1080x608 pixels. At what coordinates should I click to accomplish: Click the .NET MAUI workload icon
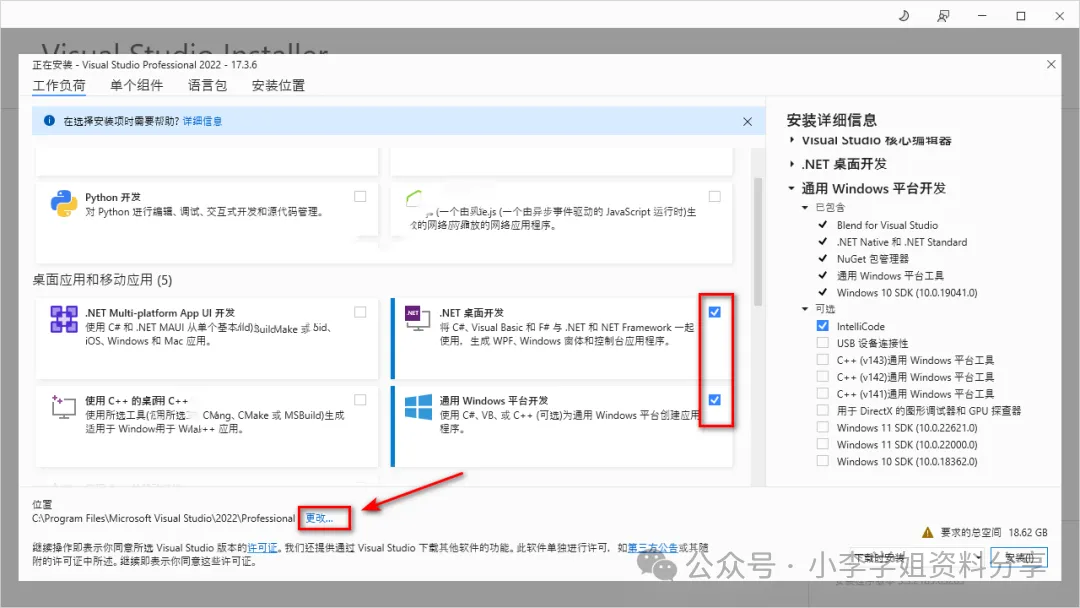coord(63,319)
